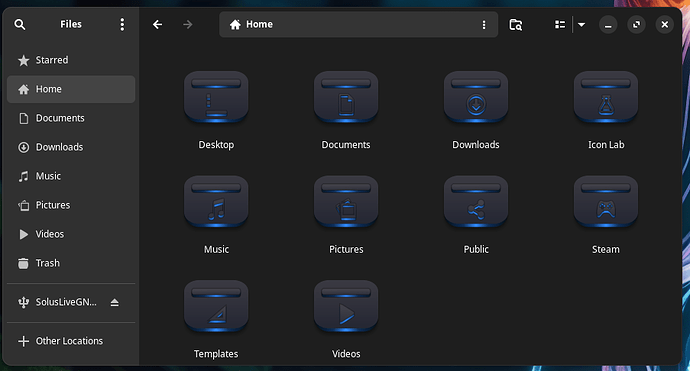Screen dimensions: 690x371
Task: Select the Icon Lab folder icon
Action: click(606, 97)
